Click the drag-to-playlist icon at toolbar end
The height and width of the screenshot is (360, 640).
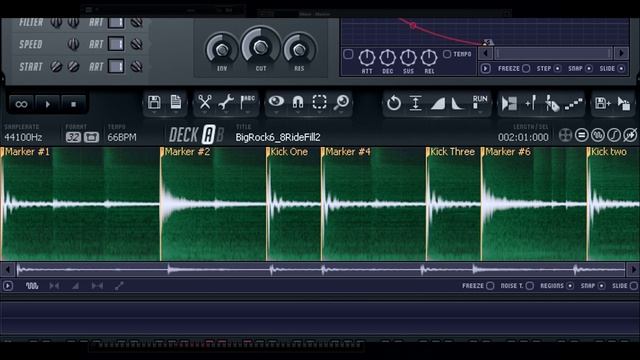click(624, 103)
